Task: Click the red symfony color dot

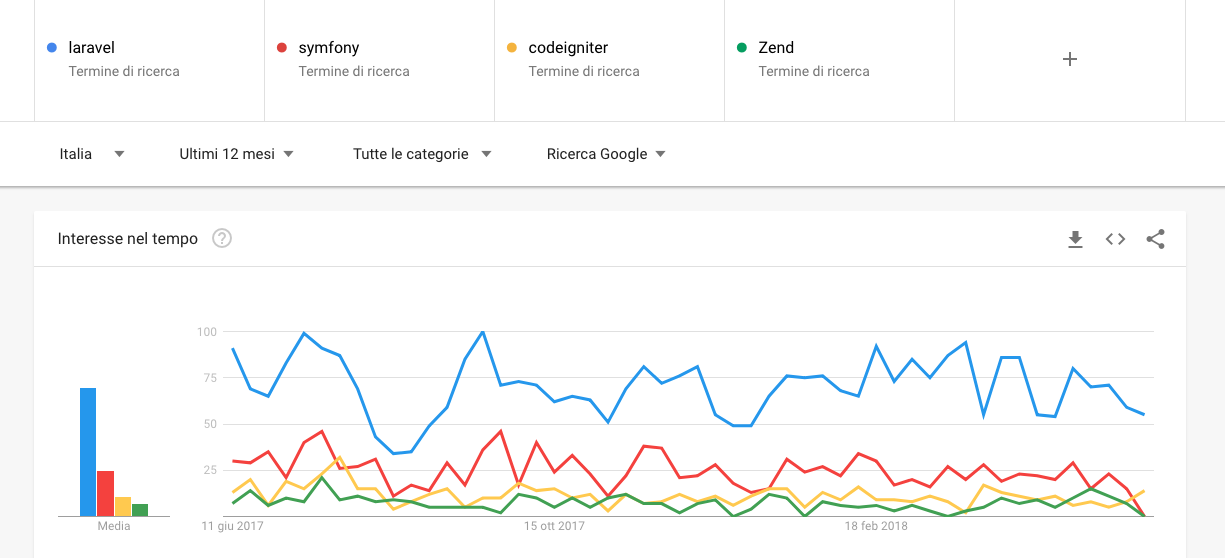Action: (x=282, y=47)
